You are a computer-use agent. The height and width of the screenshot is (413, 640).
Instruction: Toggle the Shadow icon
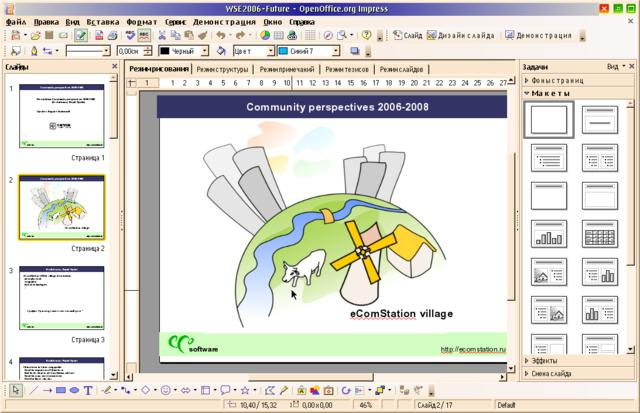(x=355, y=51)
